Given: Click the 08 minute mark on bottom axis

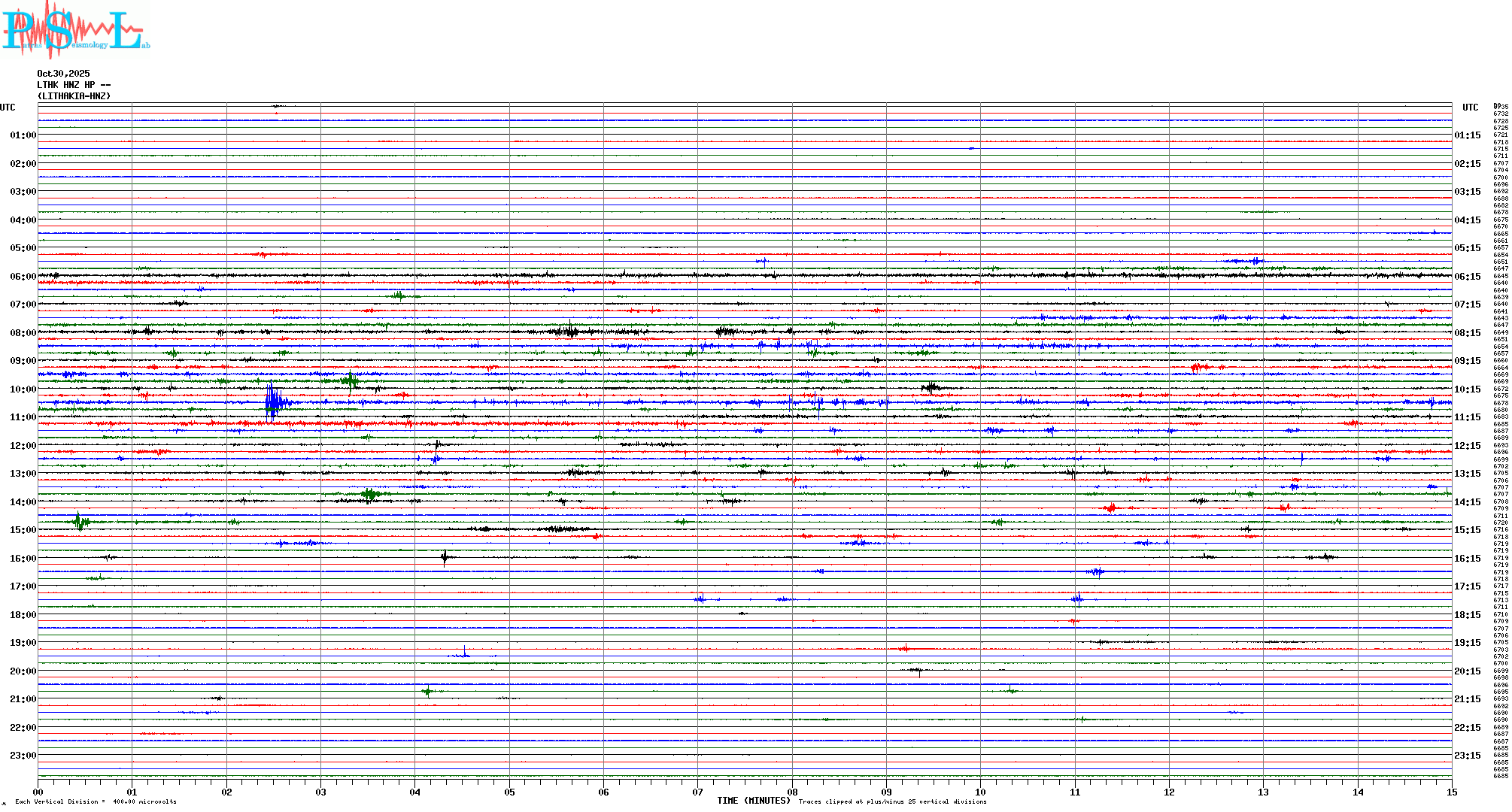Looking at the screenshot, I should click(792, 792).
